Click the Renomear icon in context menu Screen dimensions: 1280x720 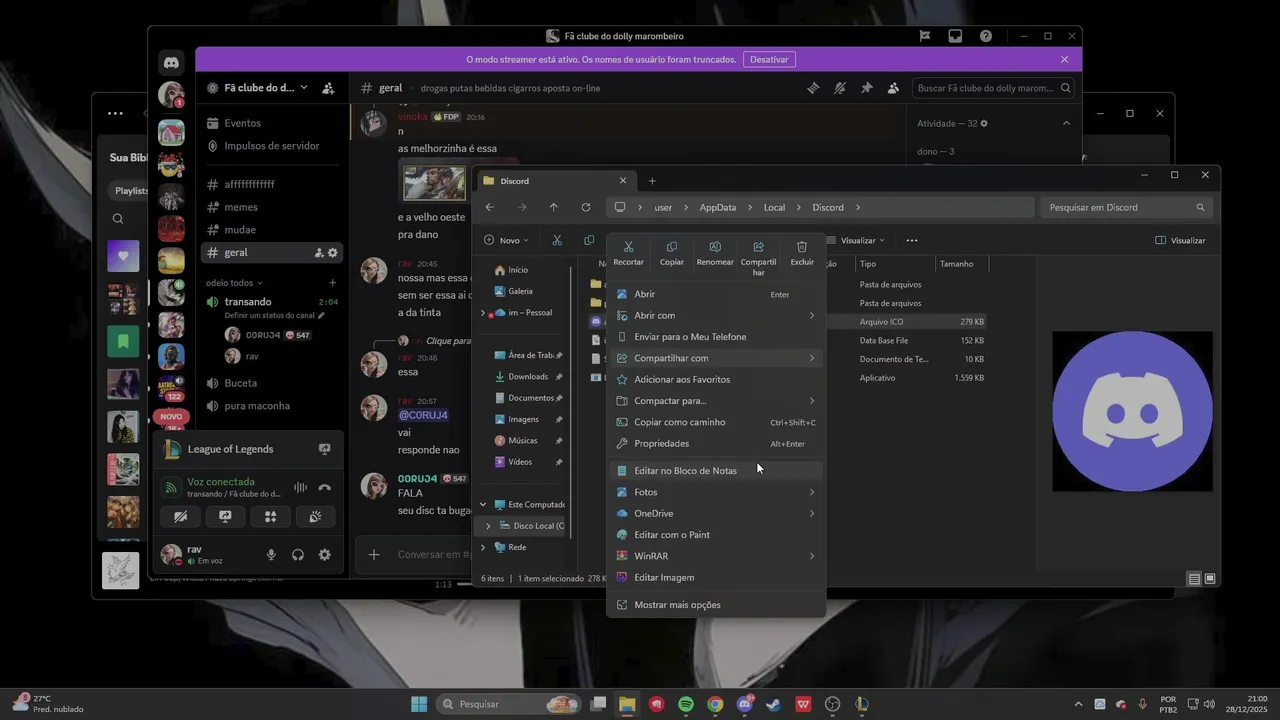click(715, 247)
